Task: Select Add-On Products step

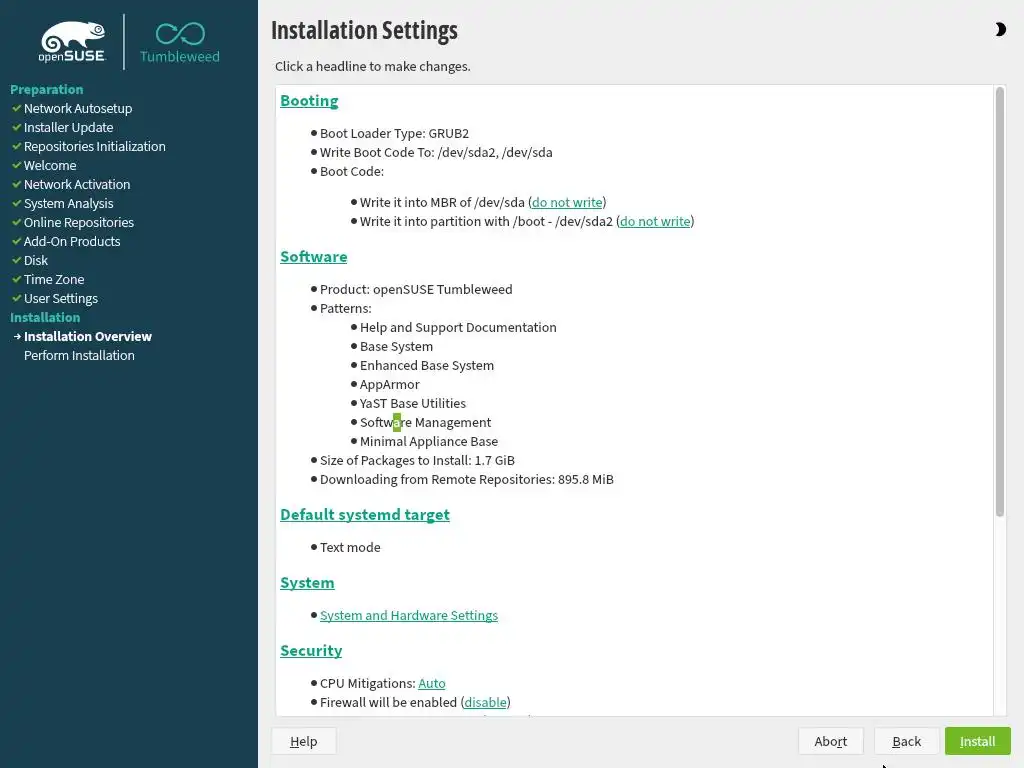Action: tap(72, 241)
